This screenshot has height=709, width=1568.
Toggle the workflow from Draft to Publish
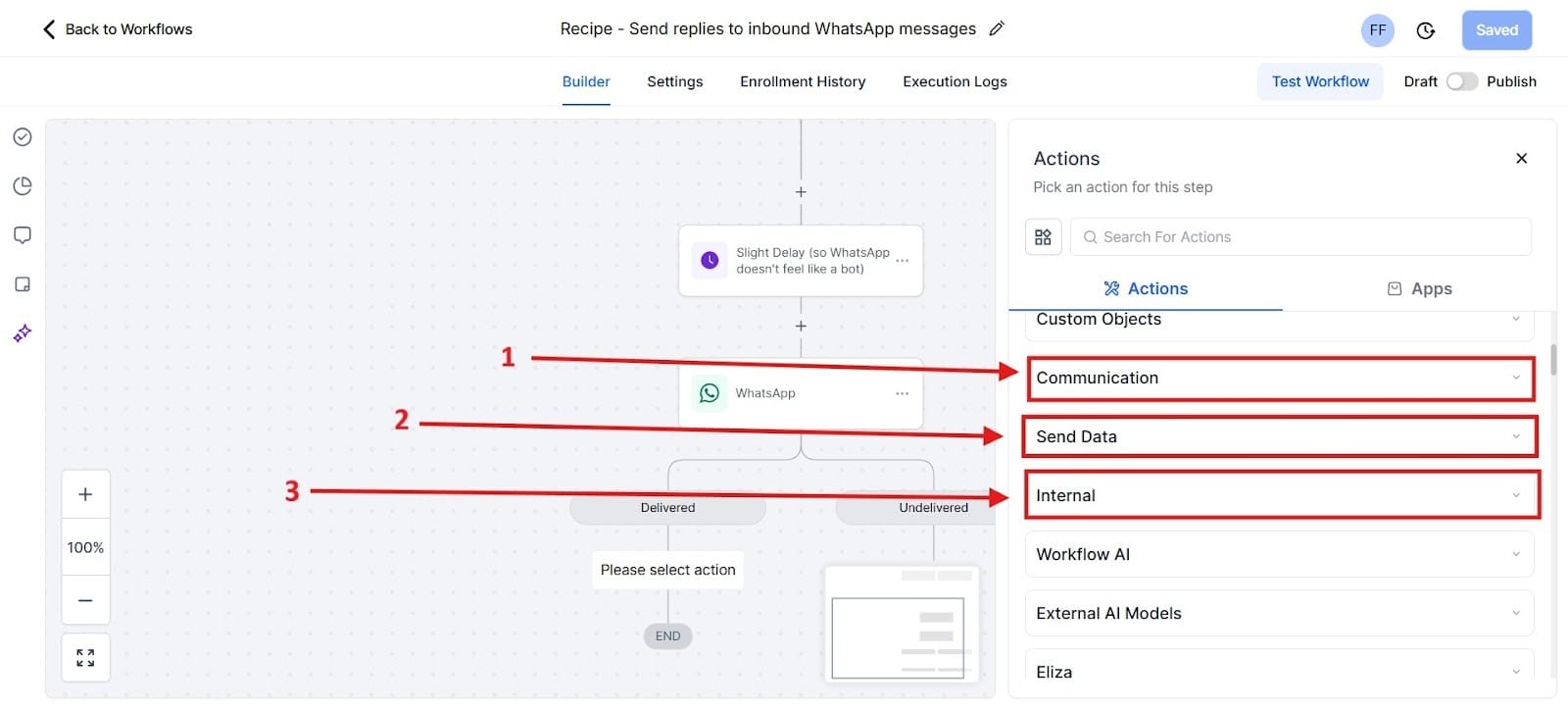1463,81
